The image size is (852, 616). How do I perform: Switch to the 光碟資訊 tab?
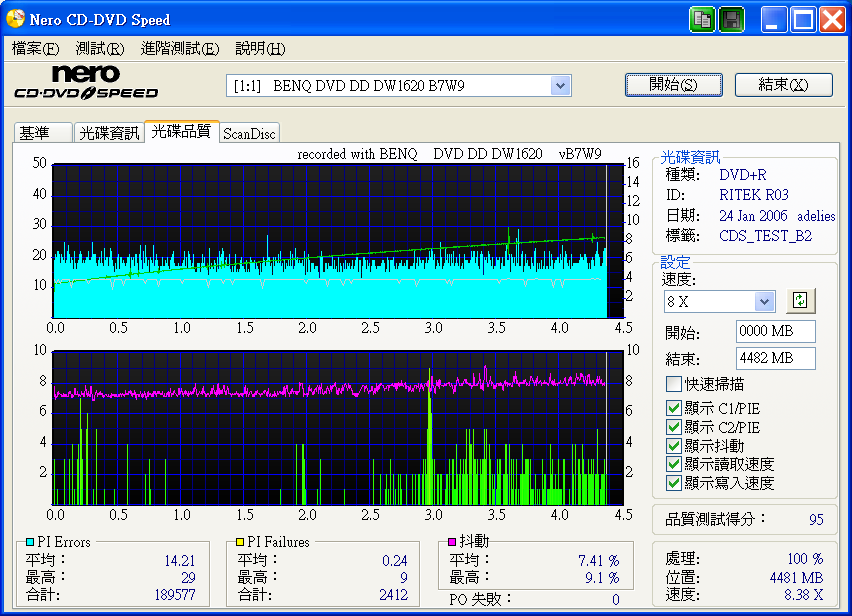tap(109, 133)
